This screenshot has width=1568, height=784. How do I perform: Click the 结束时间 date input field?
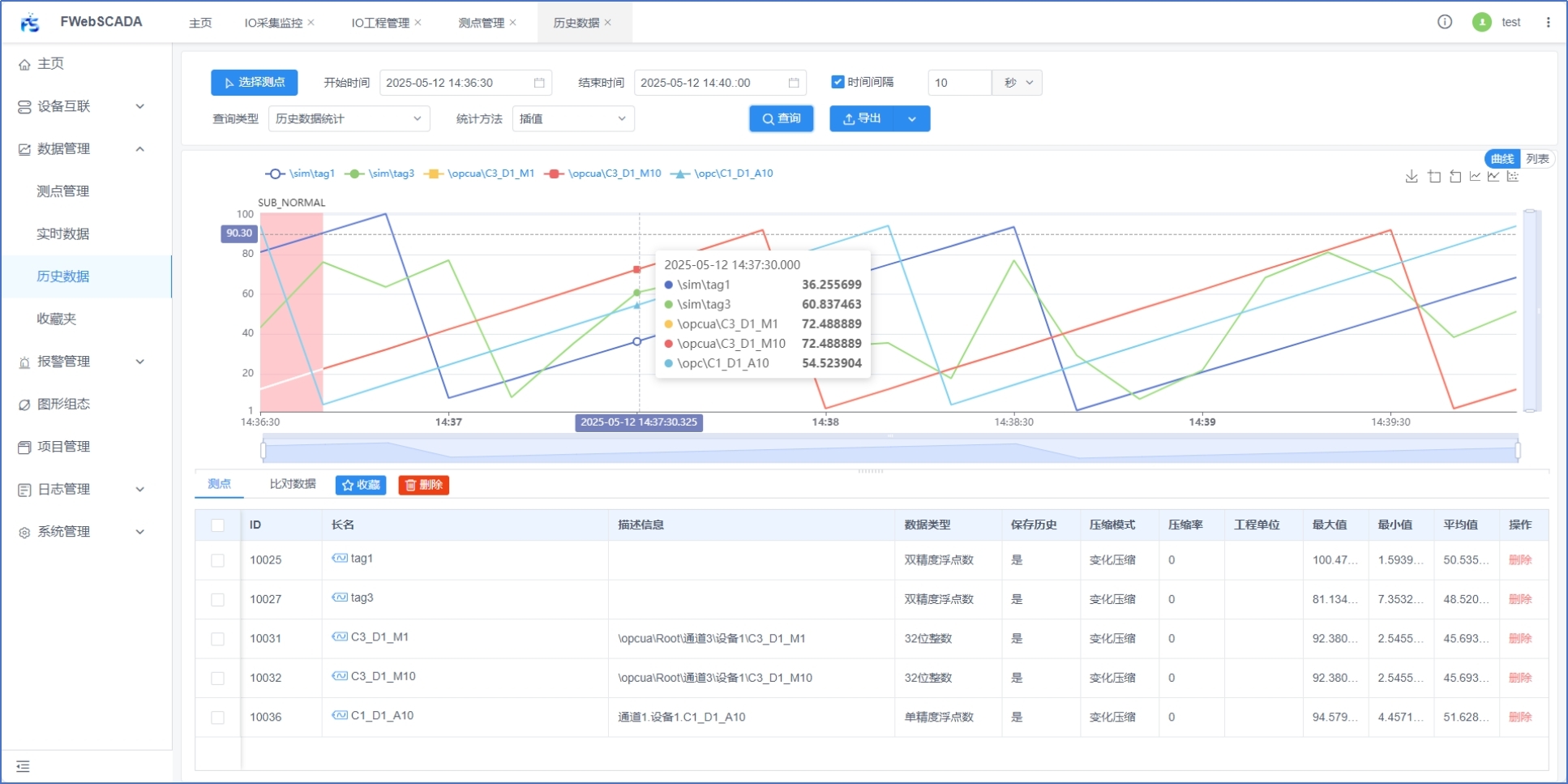click(x=709, y=83)
